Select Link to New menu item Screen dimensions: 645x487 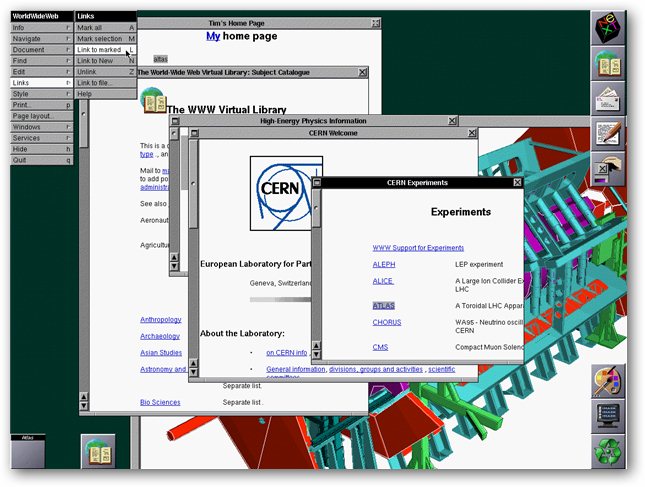[x=106, y=61]
